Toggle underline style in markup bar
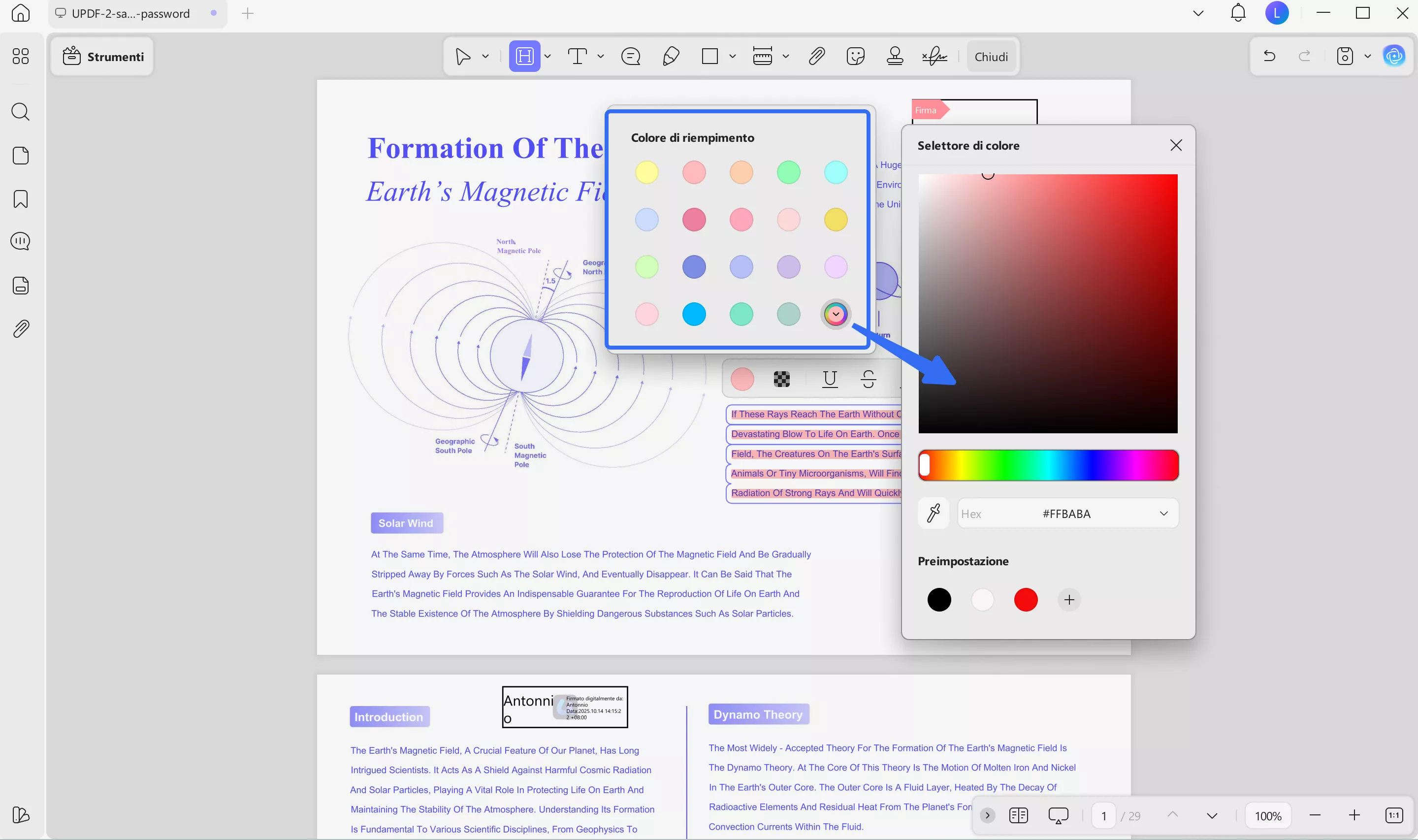 coord(830,379)
